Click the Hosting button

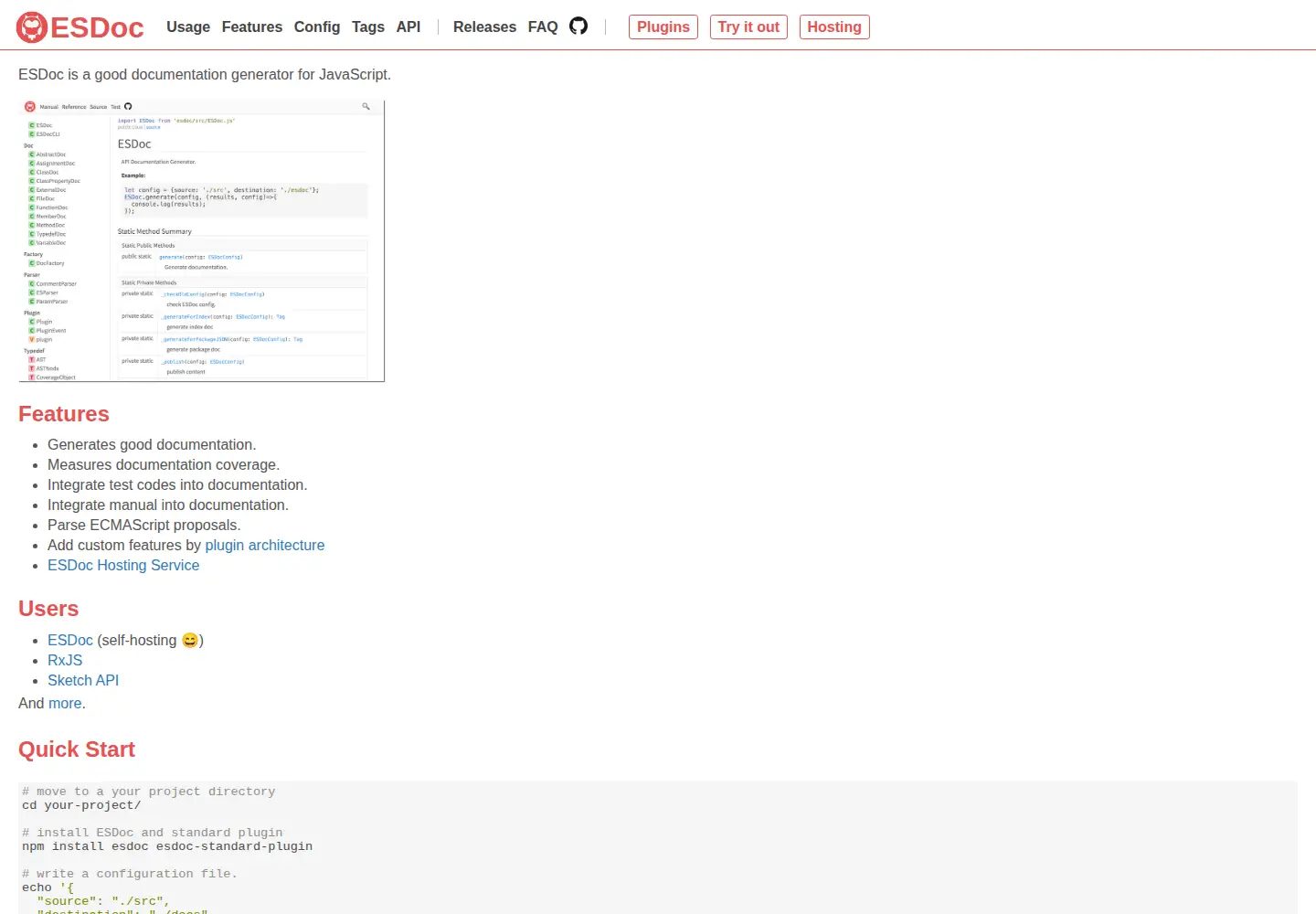point(834,27)
